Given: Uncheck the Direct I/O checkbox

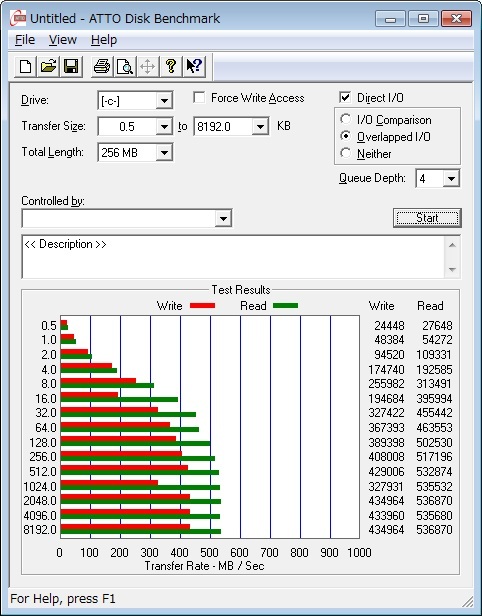Looking at the screenshot, I should pos(345,97).
